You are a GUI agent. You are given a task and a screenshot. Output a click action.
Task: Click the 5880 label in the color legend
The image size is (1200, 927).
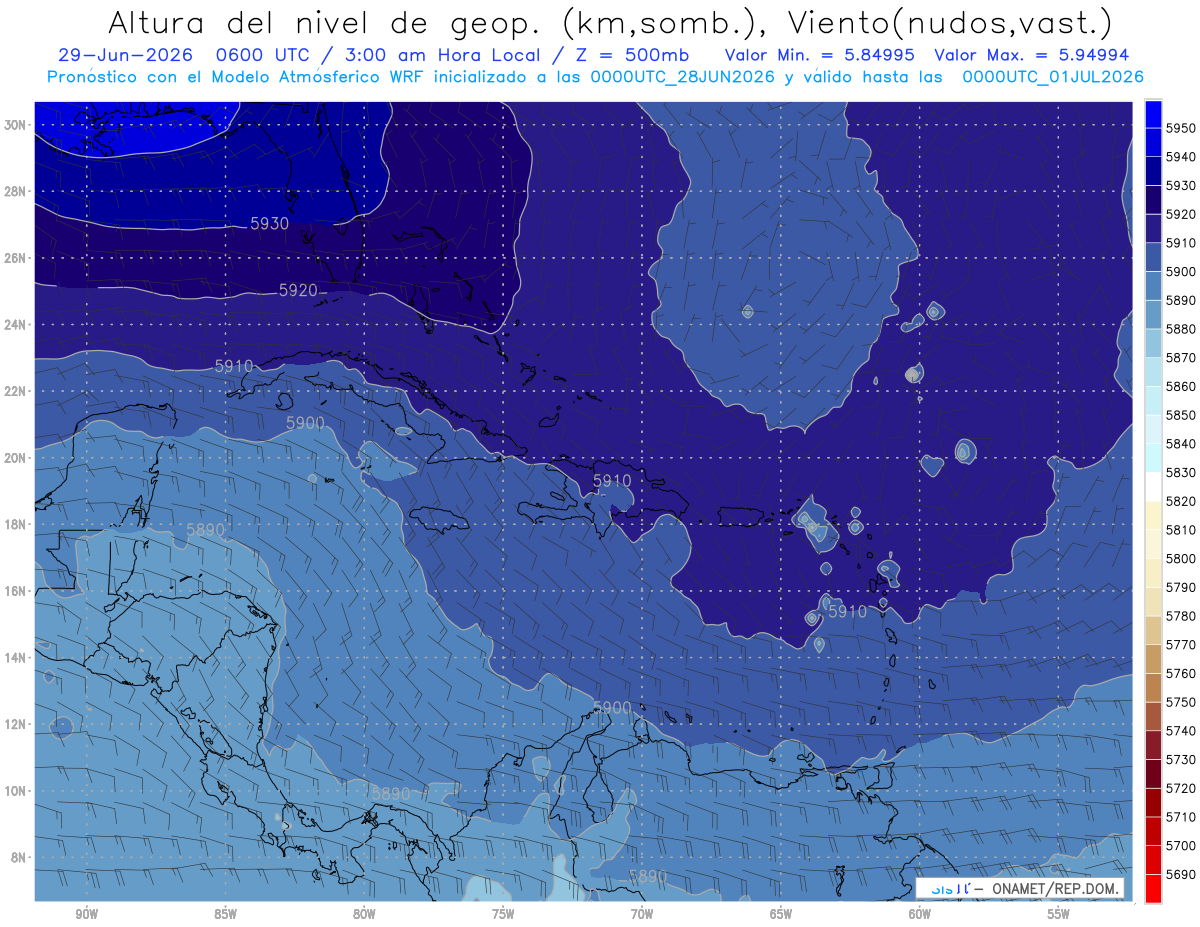(1181, 329)
